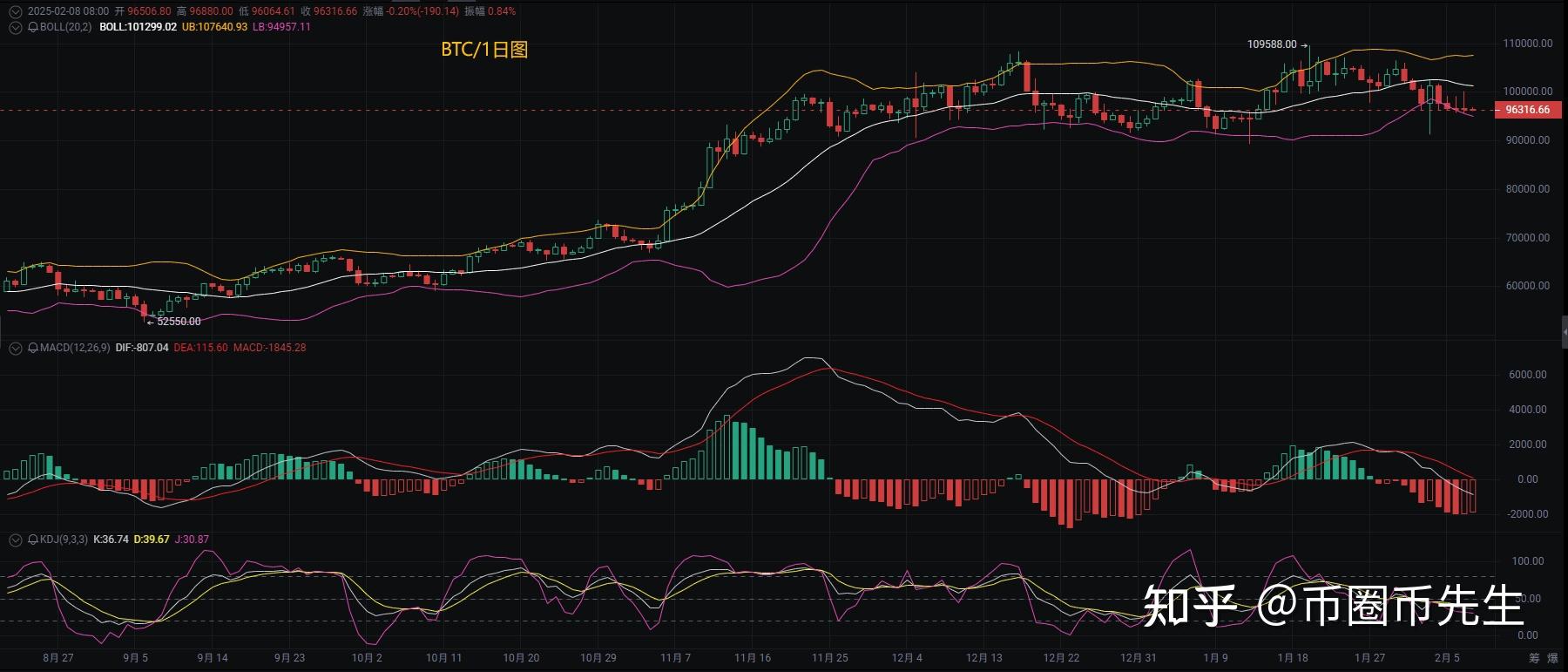
Task: Click the K:36.74 value
Action: 111,540
